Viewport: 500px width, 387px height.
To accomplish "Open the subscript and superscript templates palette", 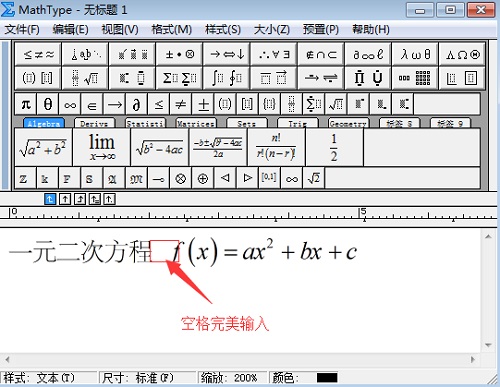I will click(x=133, y=78).
